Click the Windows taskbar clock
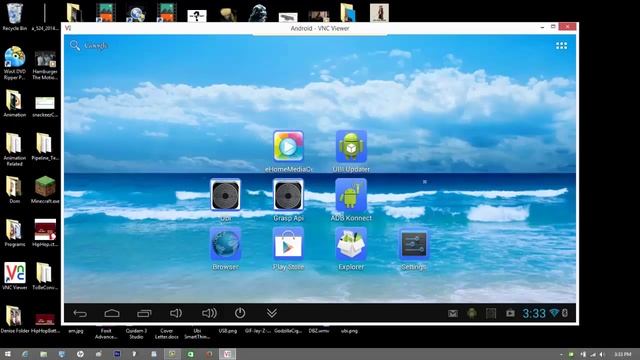Image resolution: width=640 pixels, height=360 pixels. 622,354
